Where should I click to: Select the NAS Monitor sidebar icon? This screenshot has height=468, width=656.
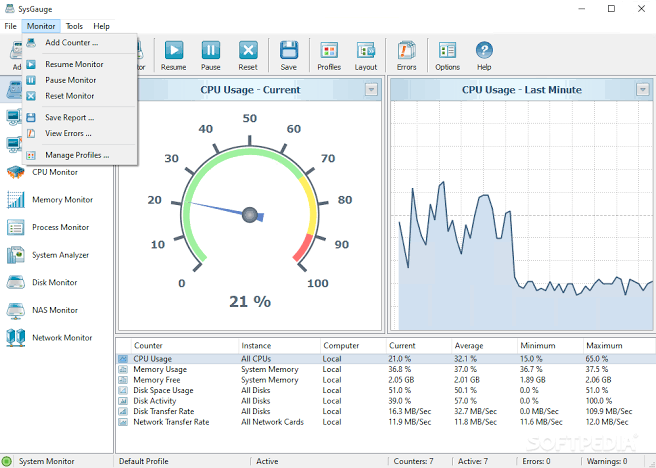pos(16,310)
